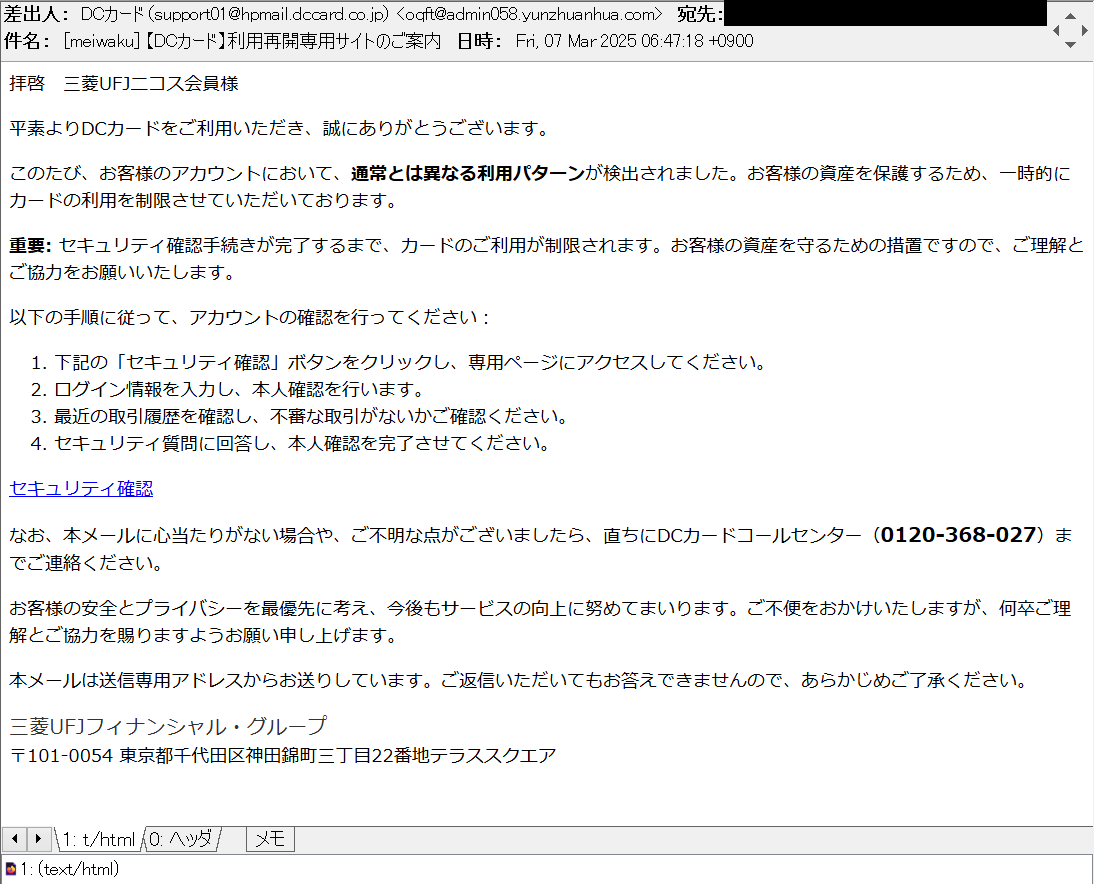This screenshot has height=884, width=1095.
Task: Click the right arrow in the header navigator
Action: [1085, 30]
